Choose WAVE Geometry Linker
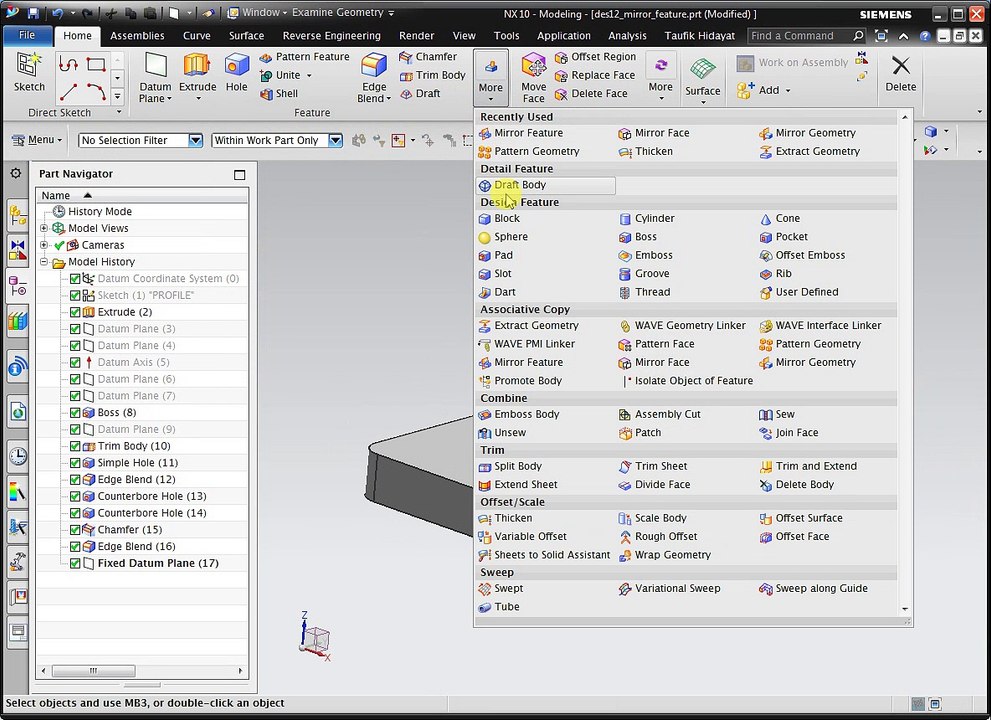This screenshot has width=991, height=720. pyautogui.click(x=682, y=326)
